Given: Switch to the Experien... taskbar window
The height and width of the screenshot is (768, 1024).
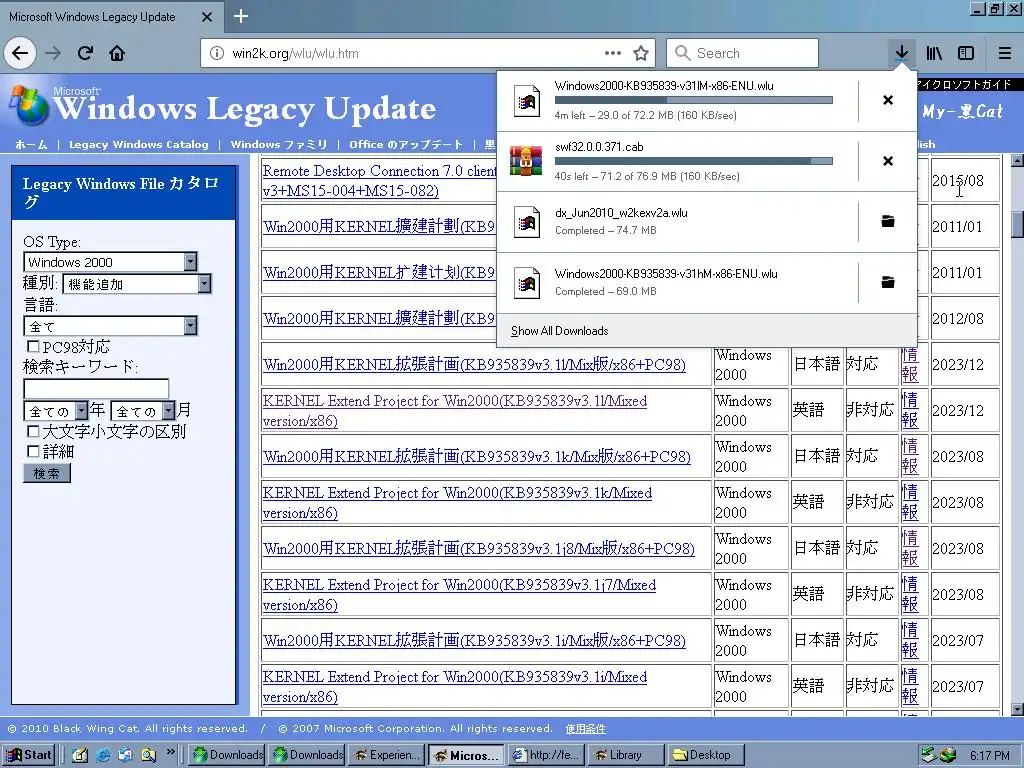Looking at the screenshot, I should (x=387, y=755).
